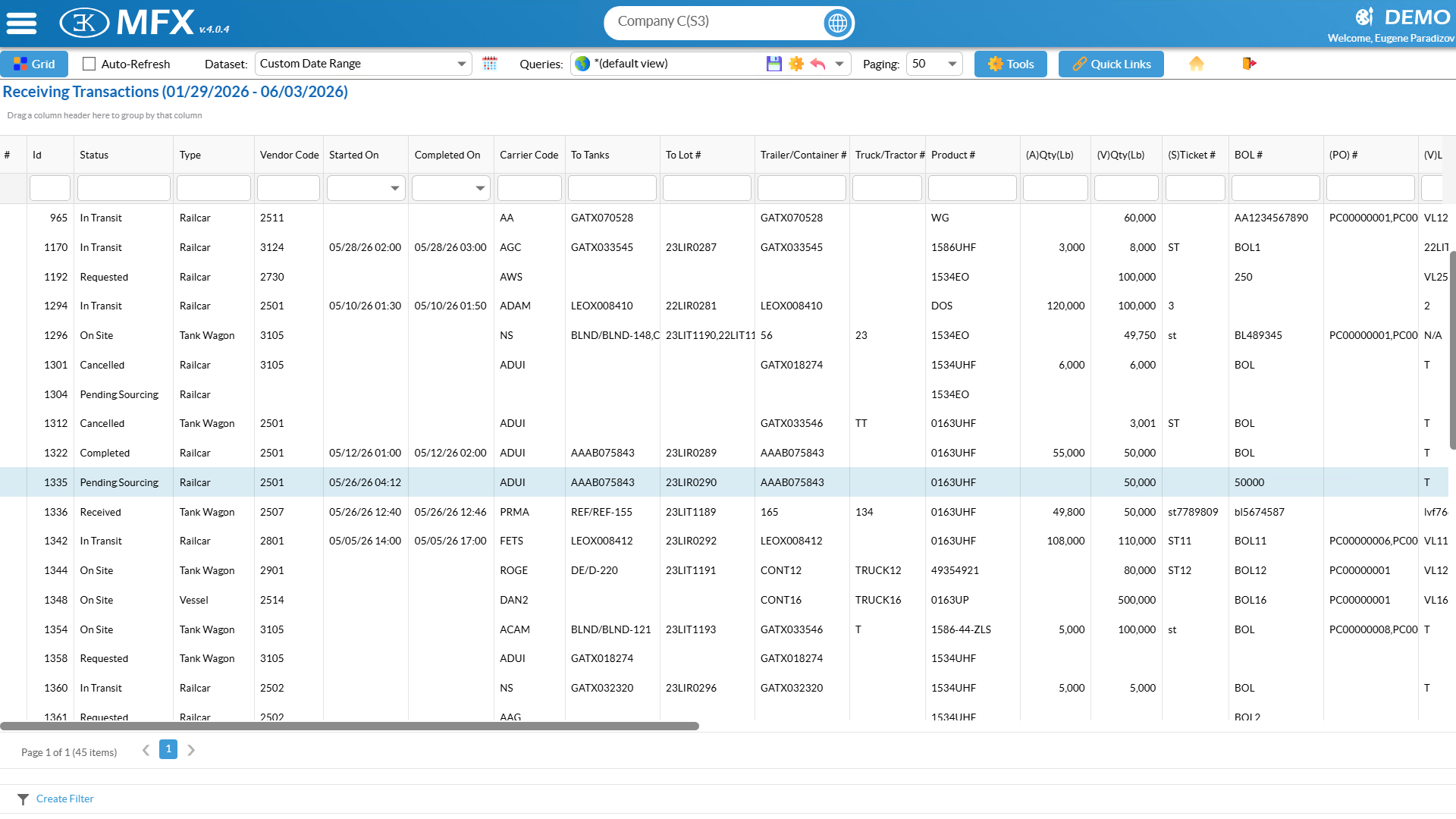Log out using exit door icon
1456x819 pixels.
pyautogui.click(x=1249, y=64)
